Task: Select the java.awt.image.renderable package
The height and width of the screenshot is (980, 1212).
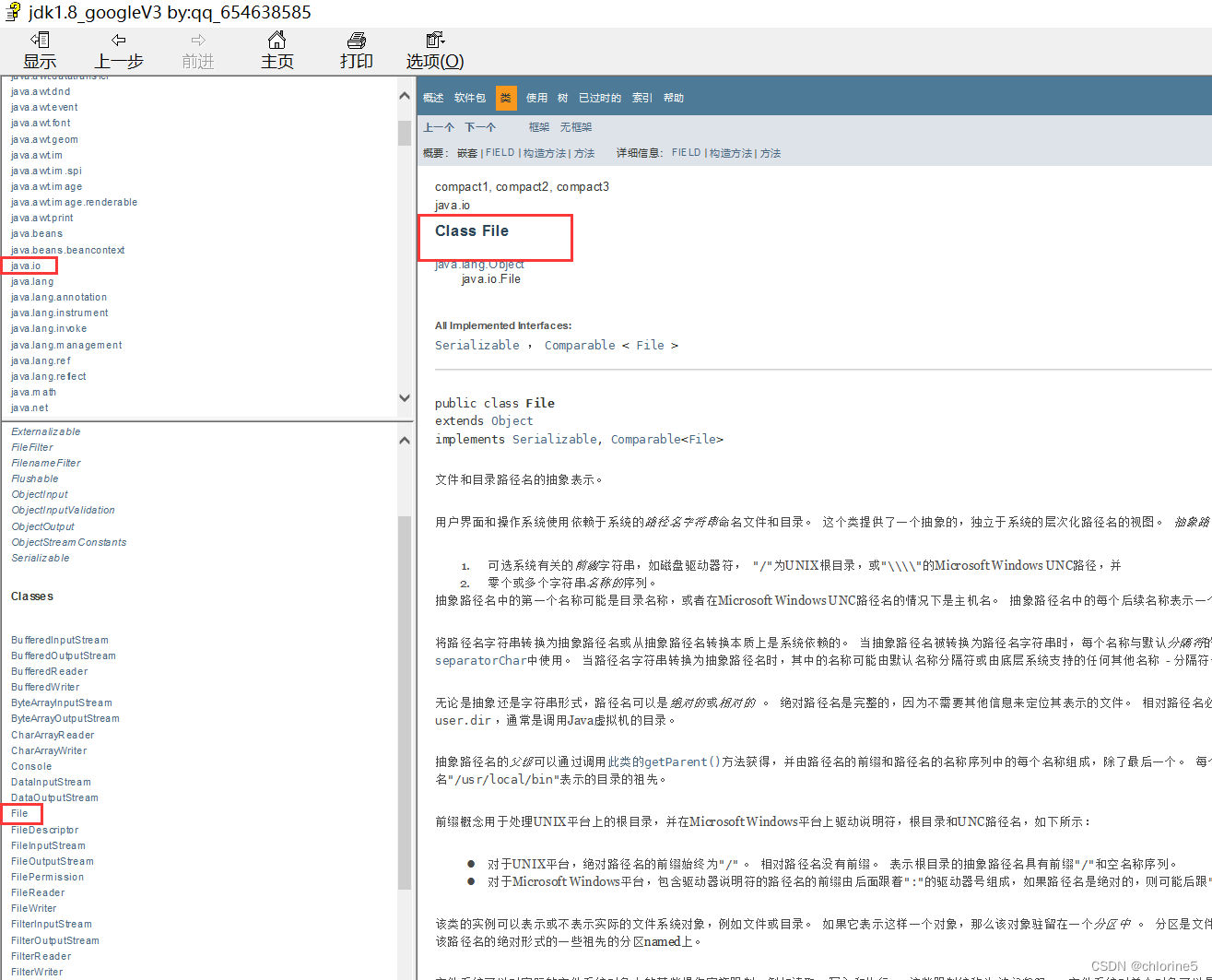Action: tap(74, 202)
